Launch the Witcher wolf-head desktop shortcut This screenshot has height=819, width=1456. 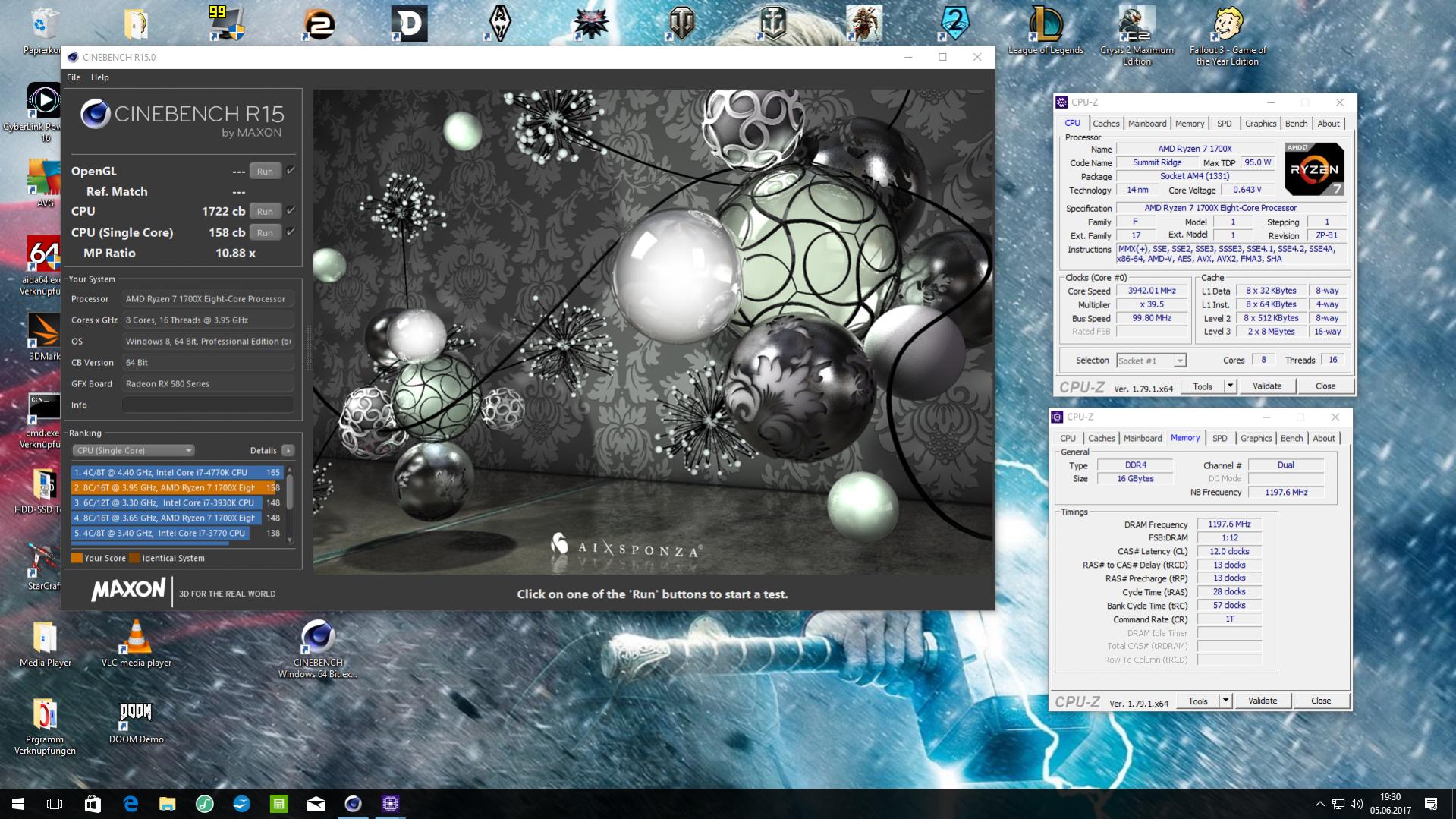(x=591, y=24)
